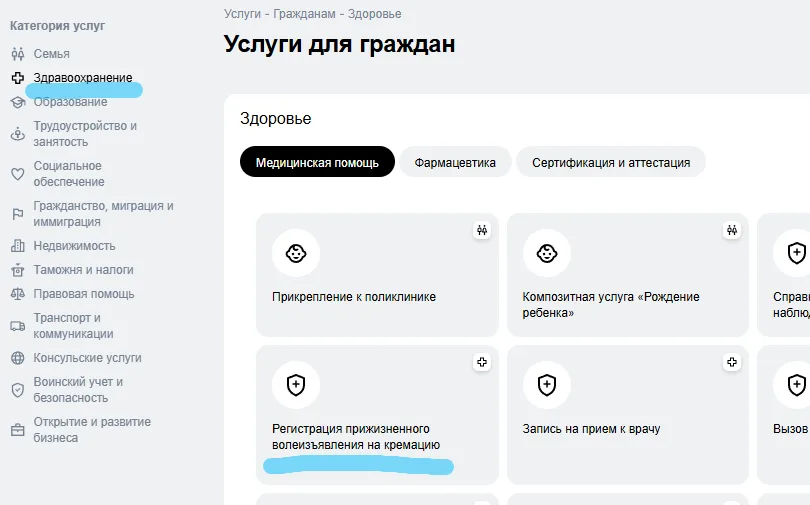The width and height of the screenshot is (810, 505).
Task: Go to the Правовая помощь category
Action: [x=84, y=294]
